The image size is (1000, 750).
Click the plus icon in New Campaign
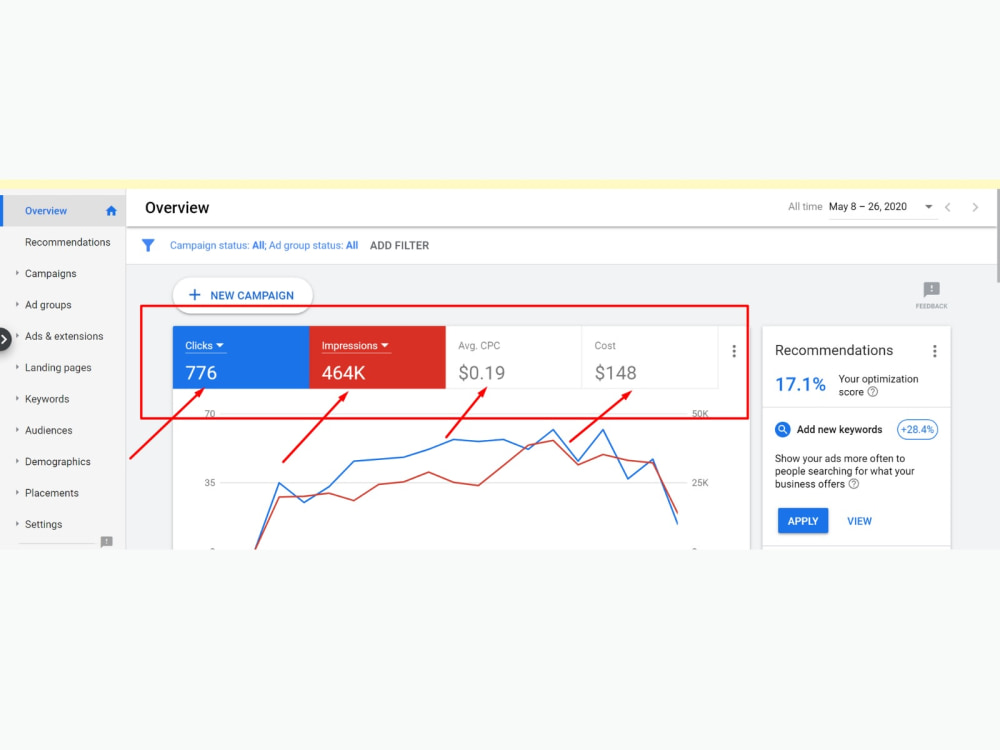tap(195, 295)
